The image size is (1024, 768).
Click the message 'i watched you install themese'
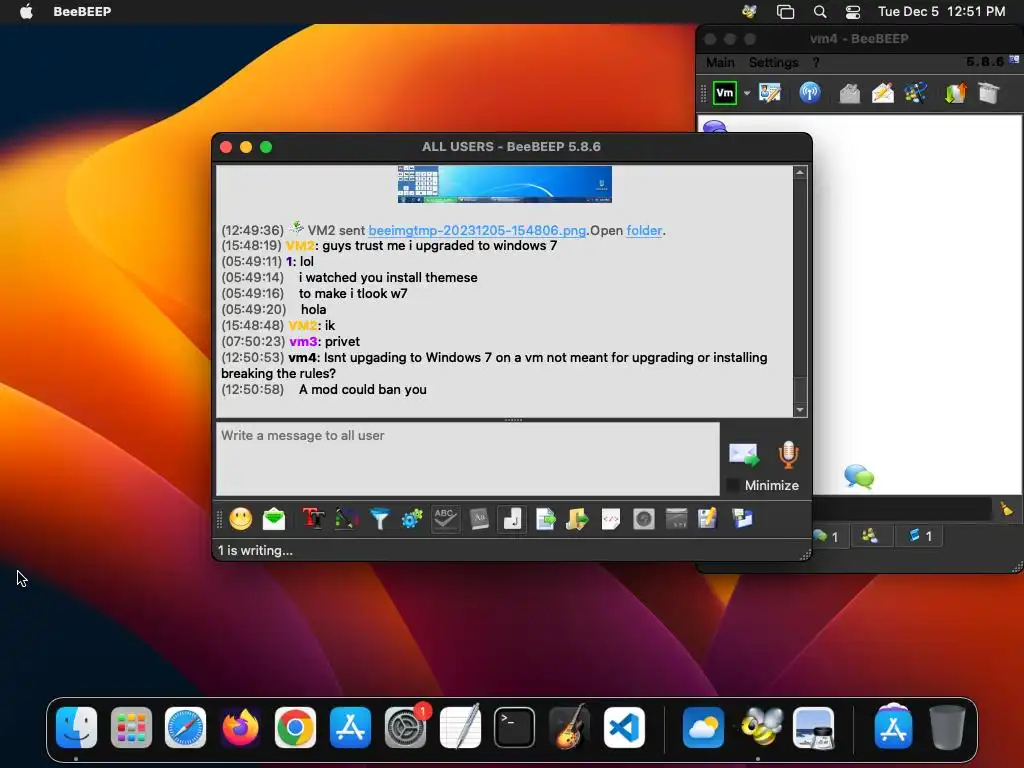[388, 278]
